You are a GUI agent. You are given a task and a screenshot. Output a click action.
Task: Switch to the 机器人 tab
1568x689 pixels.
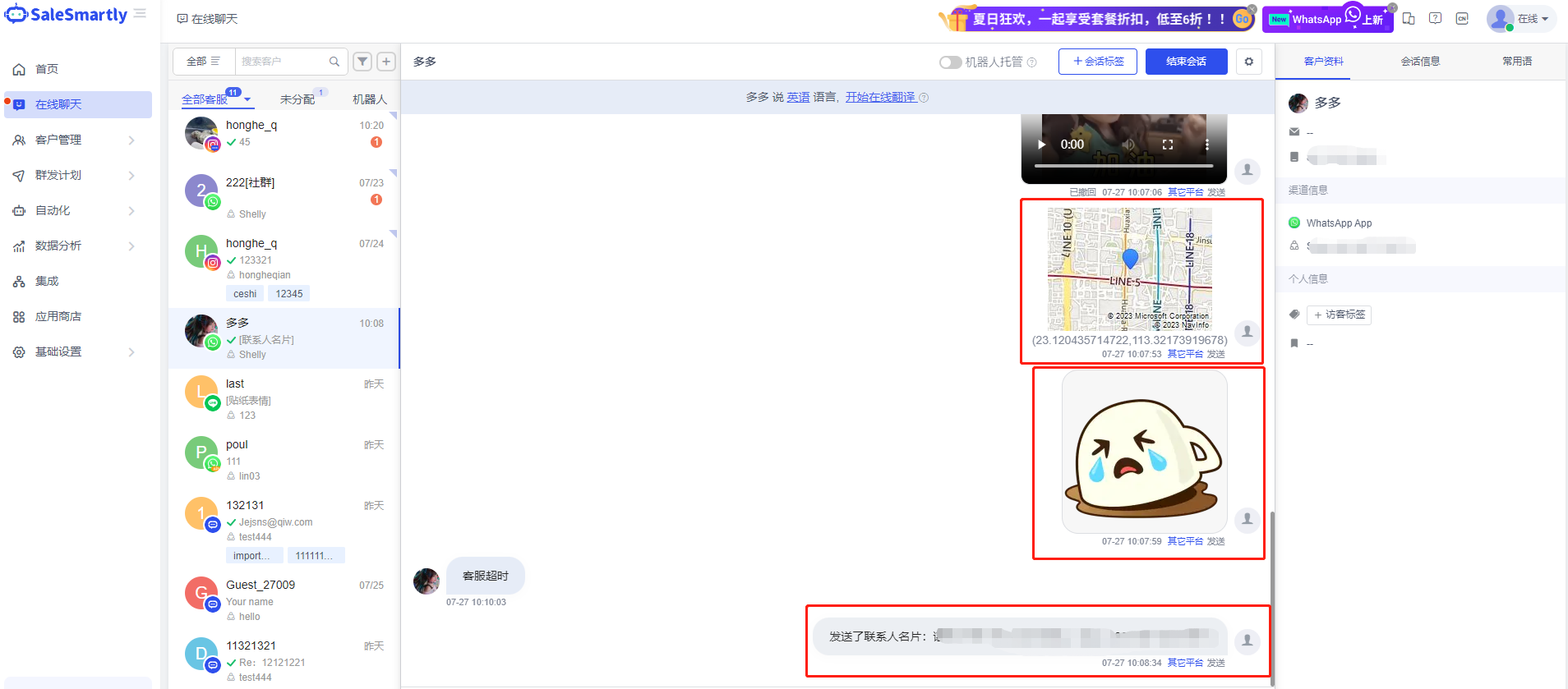370,99
